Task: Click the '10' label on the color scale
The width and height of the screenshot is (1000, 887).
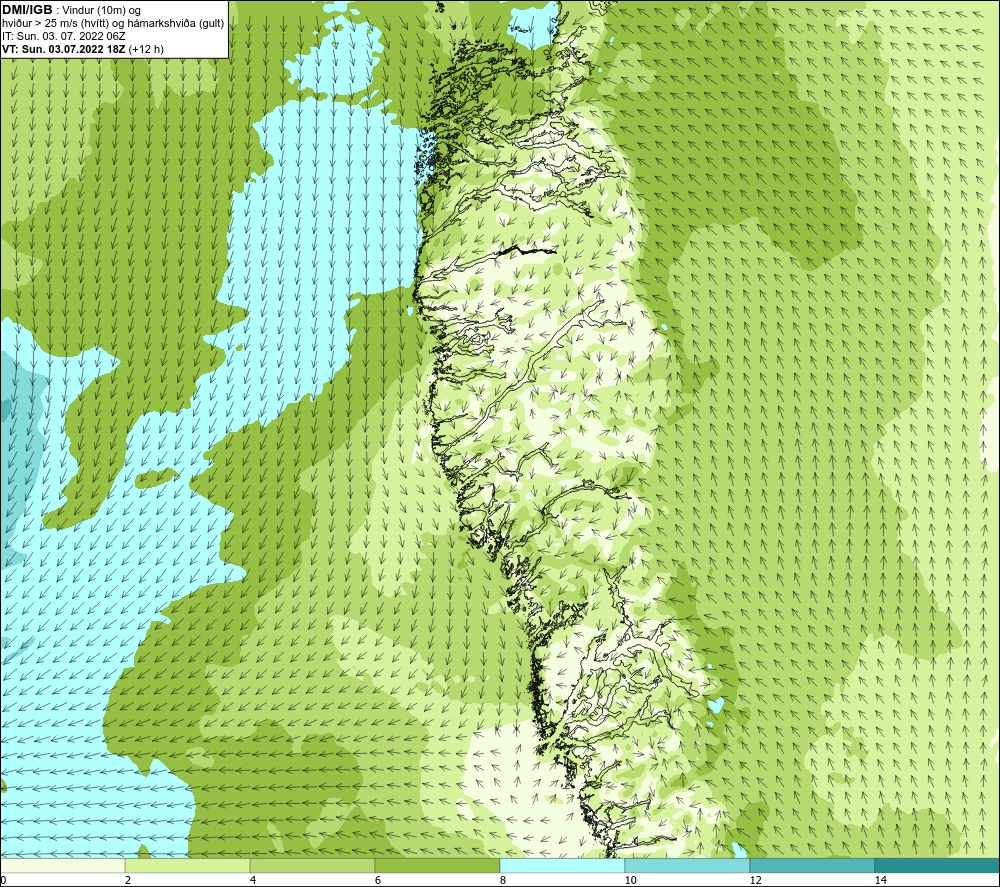Action: (x=630, y=880)
